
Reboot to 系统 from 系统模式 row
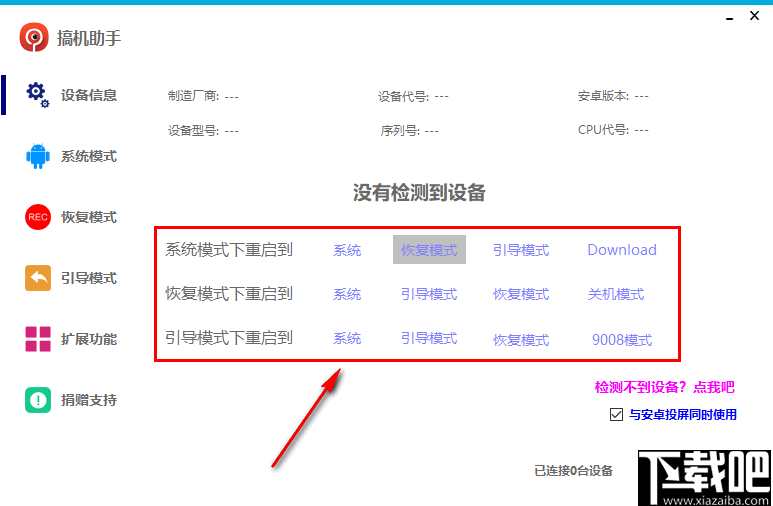point(347,250)
